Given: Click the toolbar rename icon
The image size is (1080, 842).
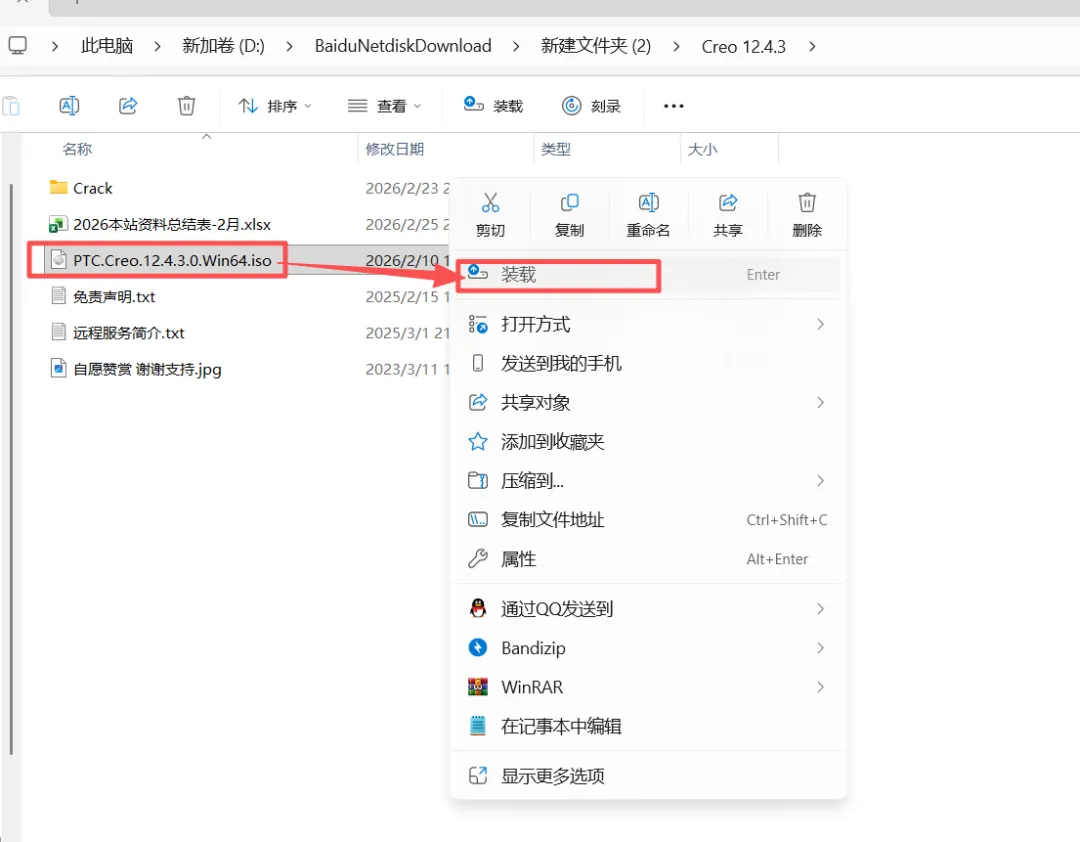Looking at the screenshot, I should tap(70, 105).
